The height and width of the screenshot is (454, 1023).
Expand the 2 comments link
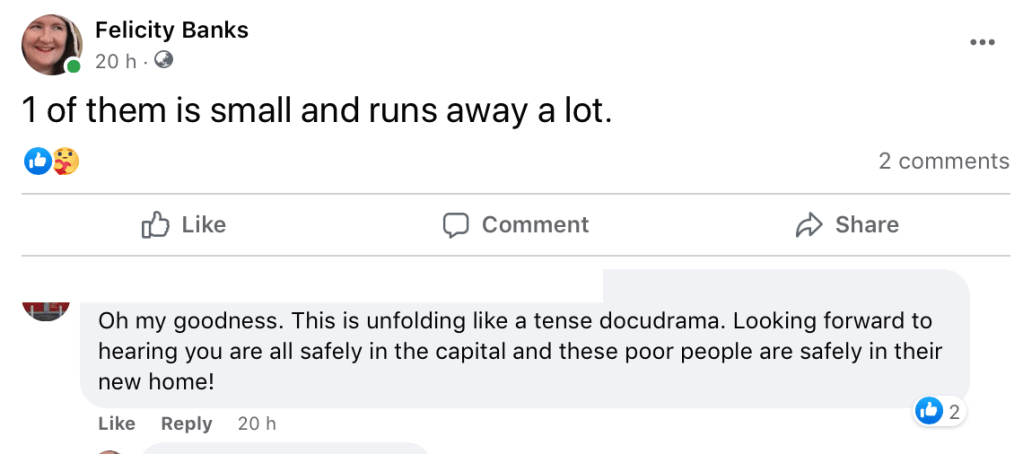tap(943, 161)
